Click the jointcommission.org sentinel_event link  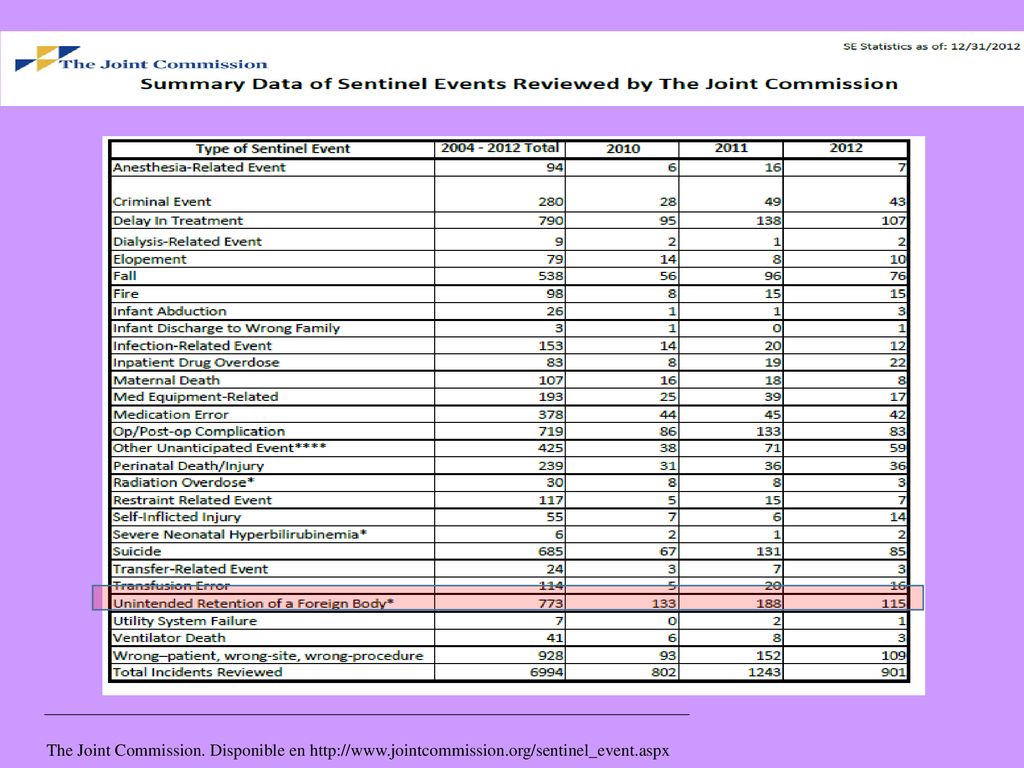tap(489, 750)
